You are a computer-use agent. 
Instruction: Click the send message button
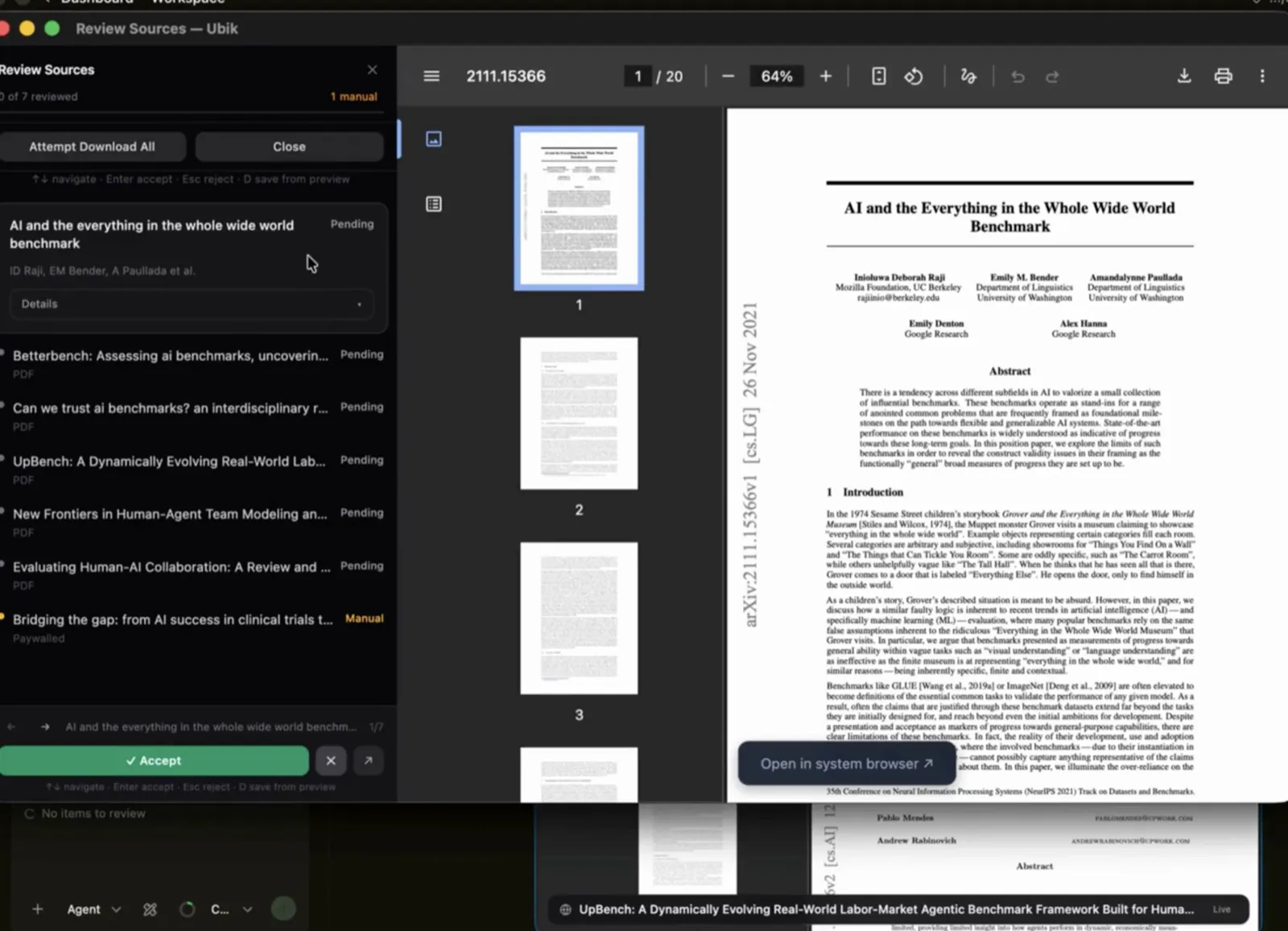point(283,908)
